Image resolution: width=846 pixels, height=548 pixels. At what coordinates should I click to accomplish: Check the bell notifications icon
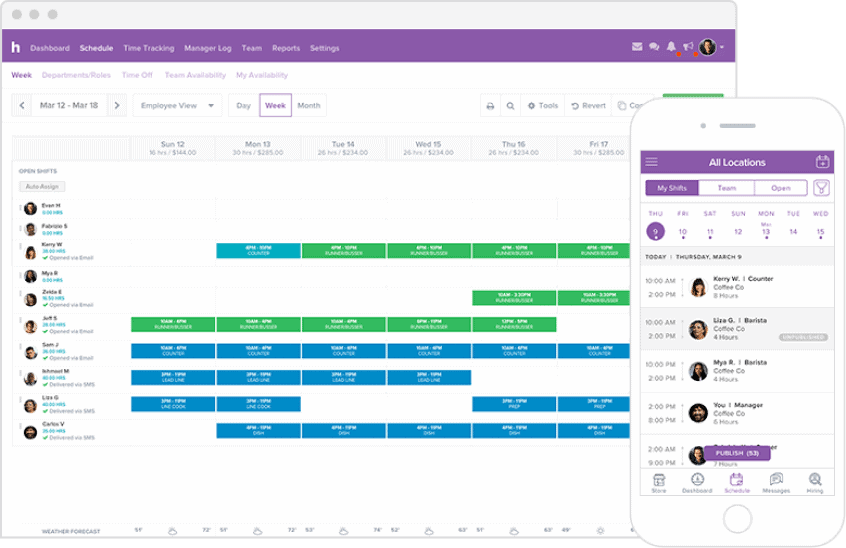pyautogui.click(x=671, y=47)
